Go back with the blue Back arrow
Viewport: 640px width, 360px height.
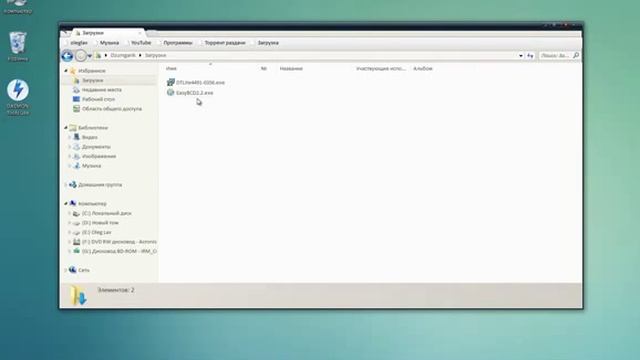tap(67, 56)
